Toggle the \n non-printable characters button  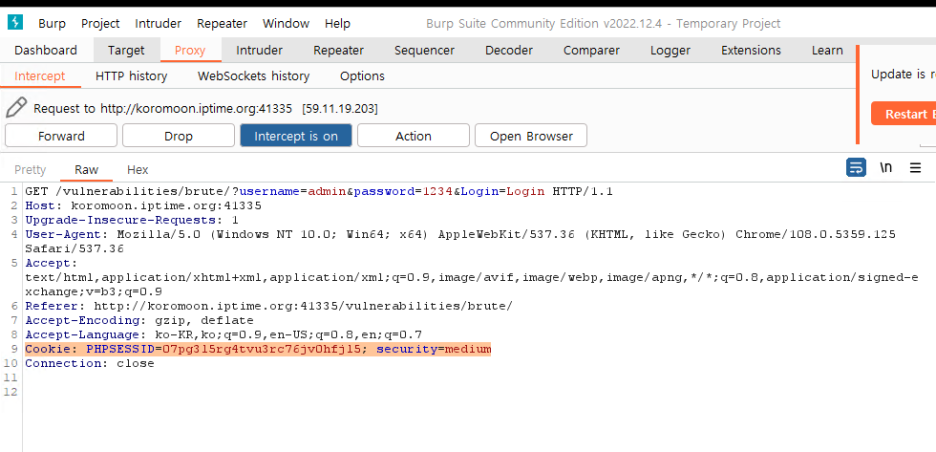(x=886, y=168)
